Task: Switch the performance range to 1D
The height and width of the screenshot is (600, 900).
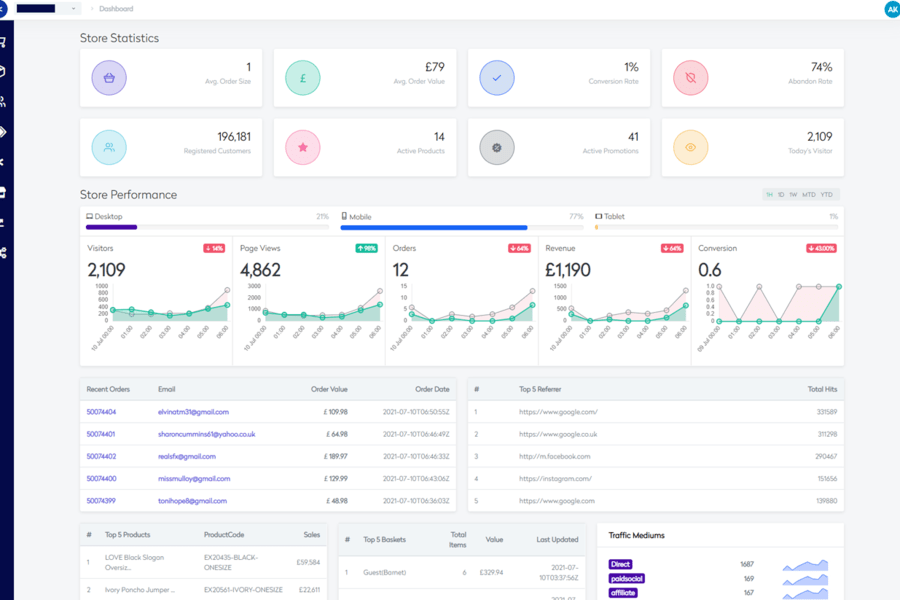Action: [781, 195]
